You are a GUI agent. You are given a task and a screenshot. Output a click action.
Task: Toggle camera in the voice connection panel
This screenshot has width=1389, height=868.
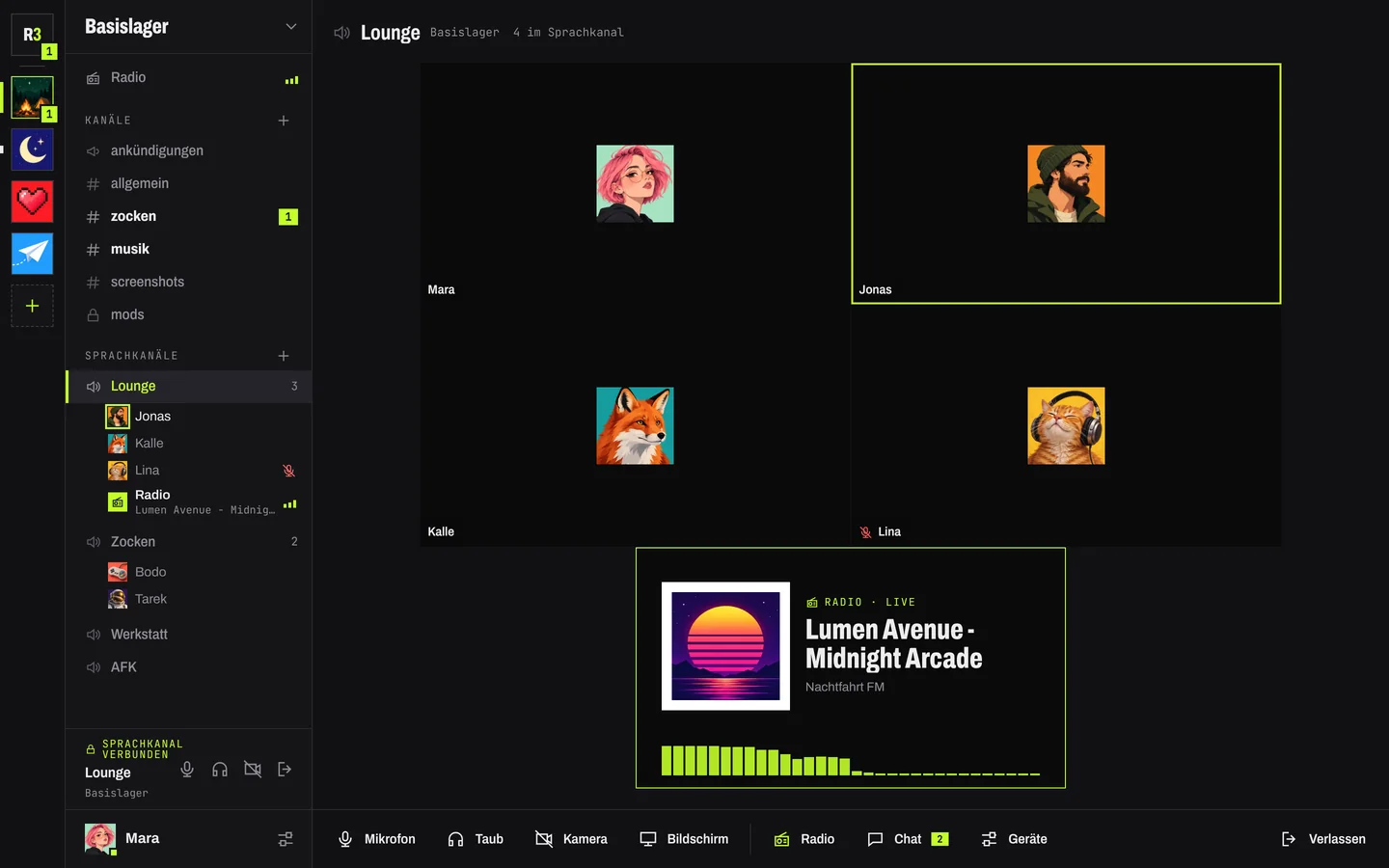pyautogui.click(x=253, y=769)
